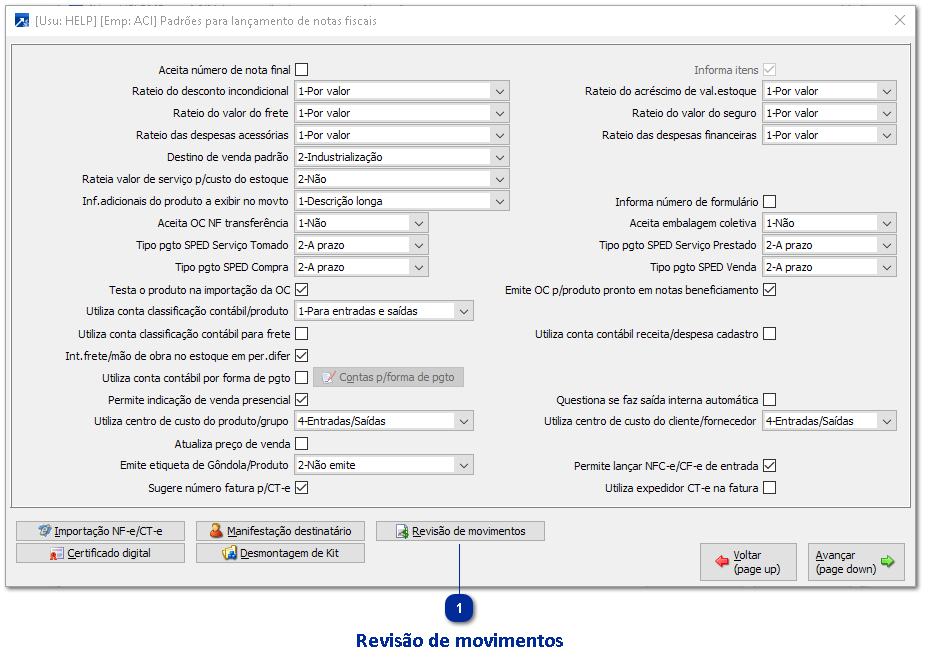939x669 pixels.
Task: Expand the Rateio do valor do frete dropdown
Action: point(402,113)
